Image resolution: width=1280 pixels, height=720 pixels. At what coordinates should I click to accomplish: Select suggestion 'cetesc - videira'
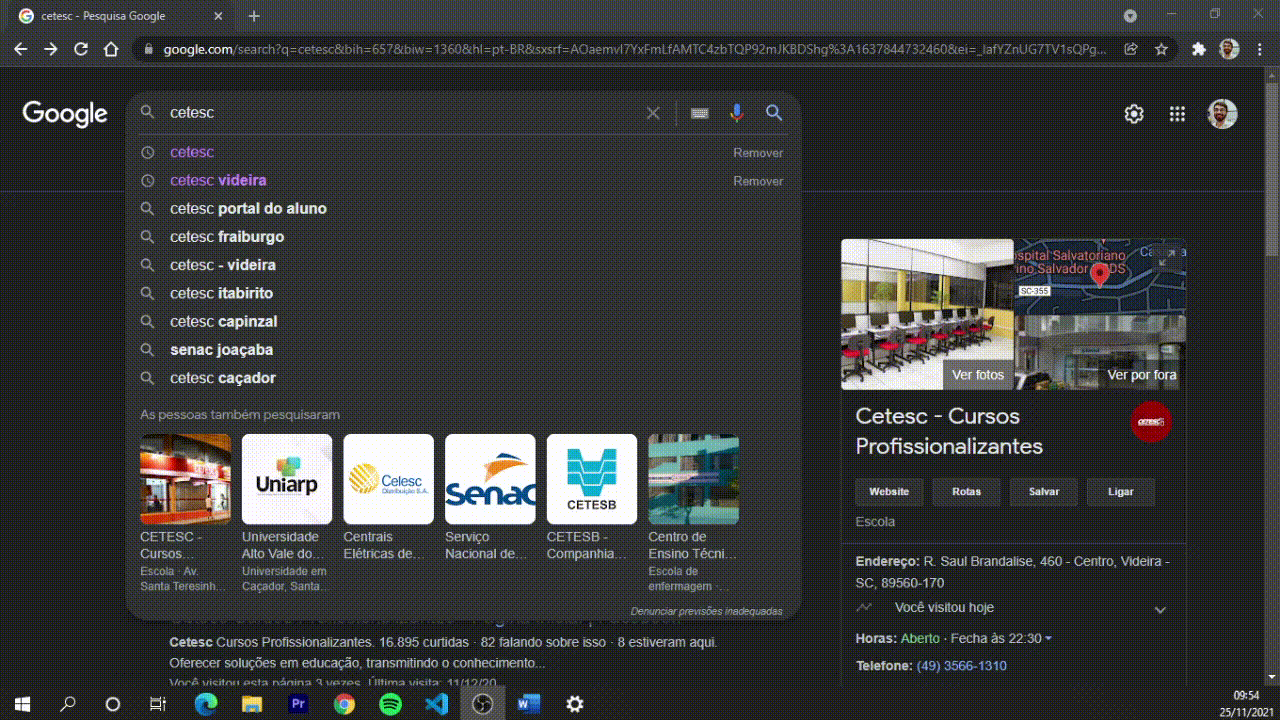[223, 265]
